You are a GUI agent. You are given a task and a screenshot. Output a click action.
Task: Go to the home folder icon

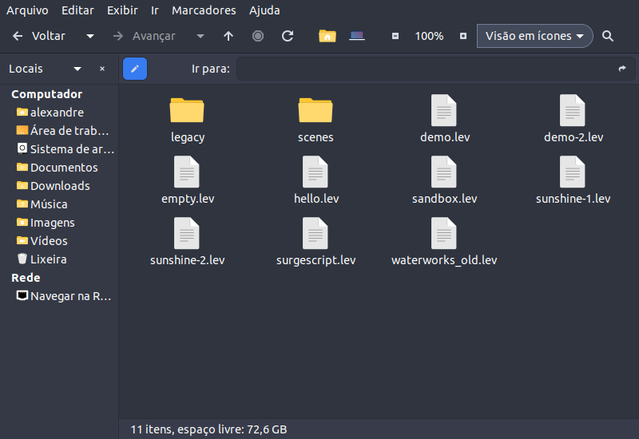(327, 36)
